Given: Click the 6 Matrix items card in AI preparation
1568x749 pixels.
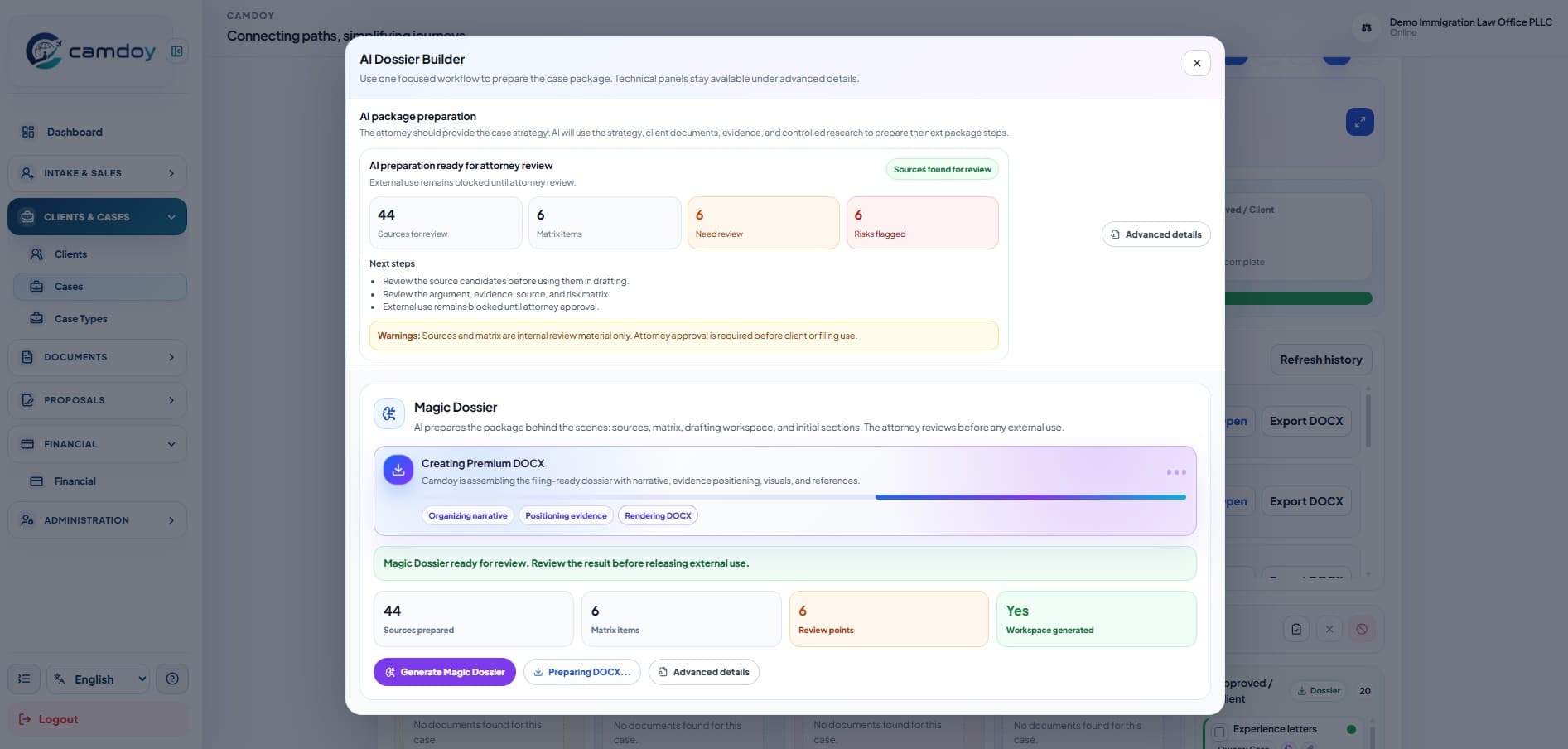Looking at the screenshot, I should coord(605,223).
